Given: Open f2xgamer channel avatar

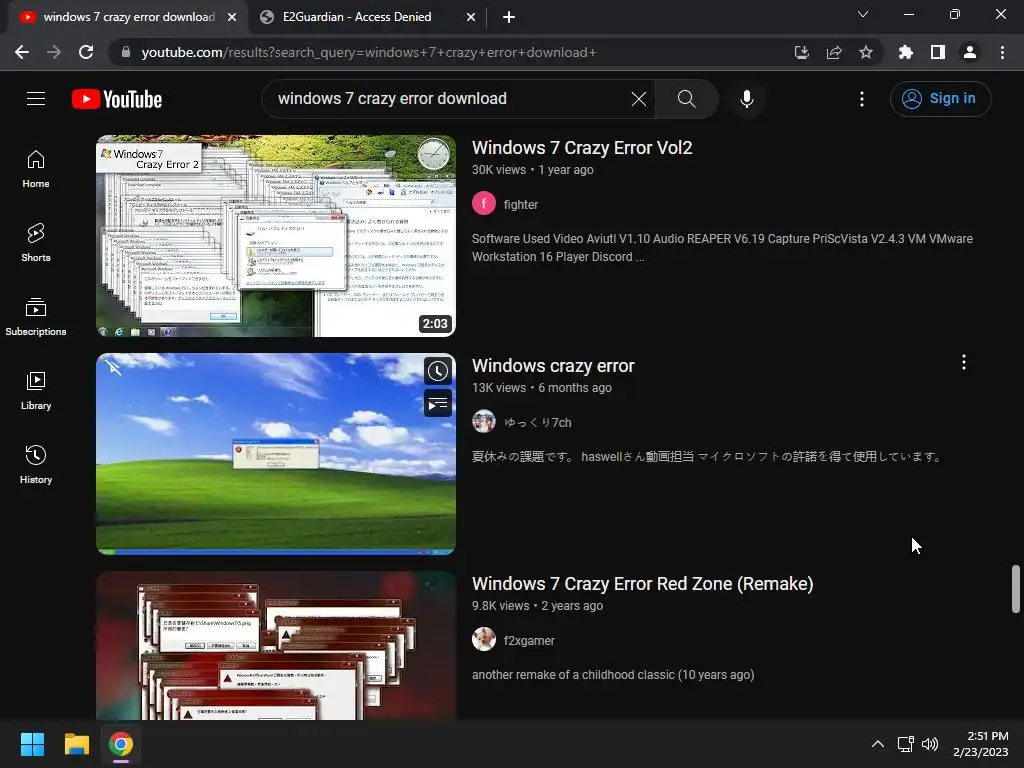Looking at the screenshot, I should (484, 639).
